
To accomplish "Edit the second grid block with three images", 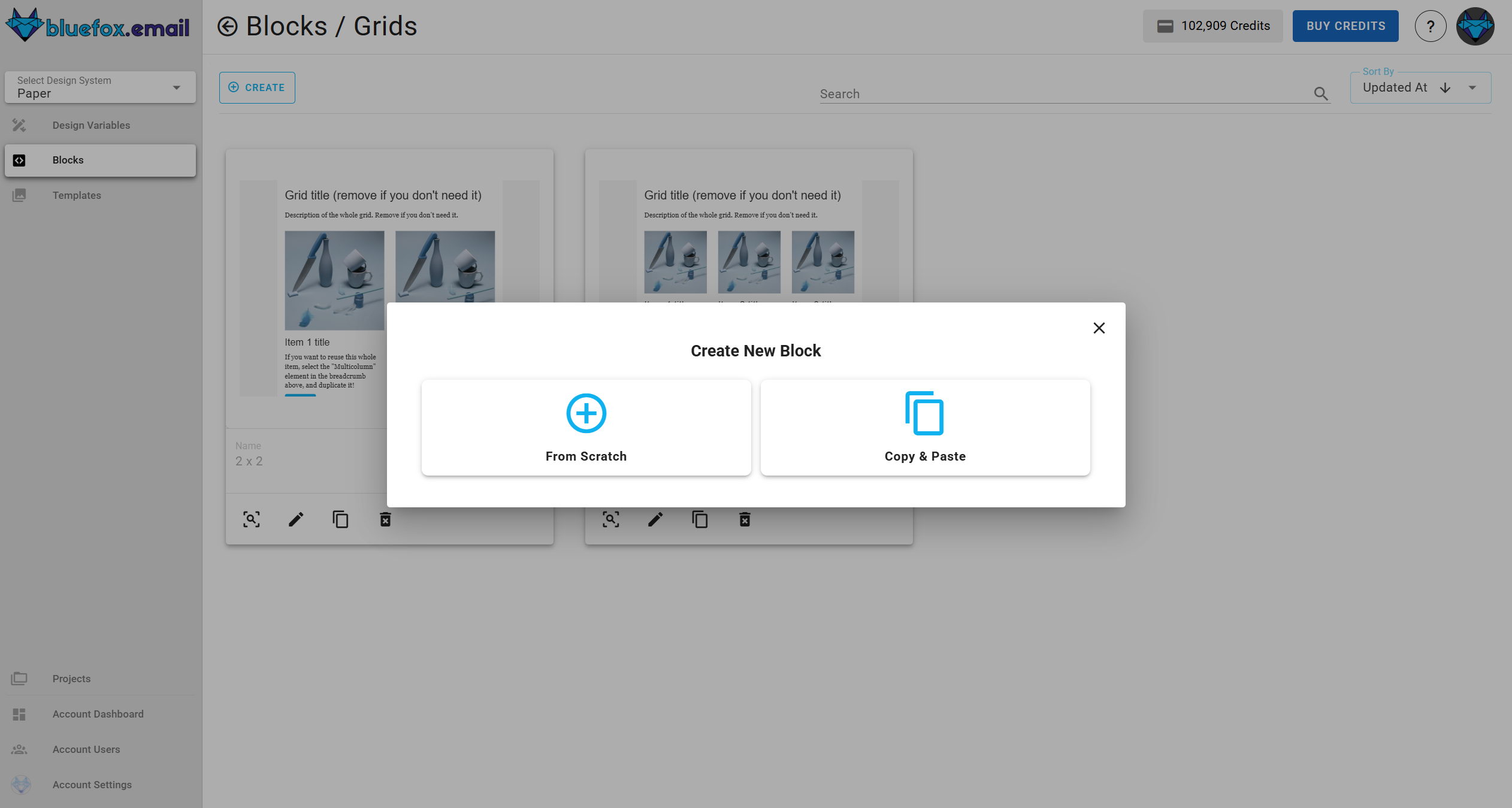I will tap(655, 519).
